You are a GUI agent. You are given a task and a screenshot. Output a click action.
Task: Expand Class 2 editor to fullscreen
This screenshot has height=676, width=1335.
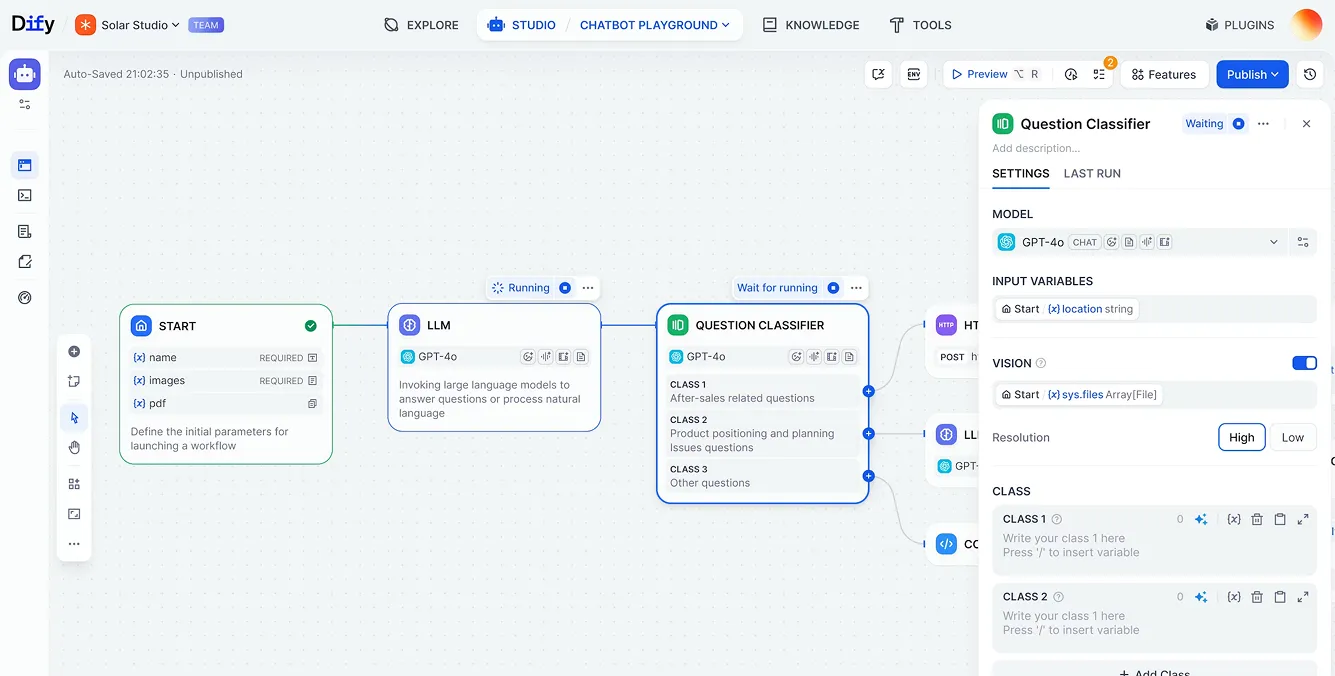pos(1303,597)
